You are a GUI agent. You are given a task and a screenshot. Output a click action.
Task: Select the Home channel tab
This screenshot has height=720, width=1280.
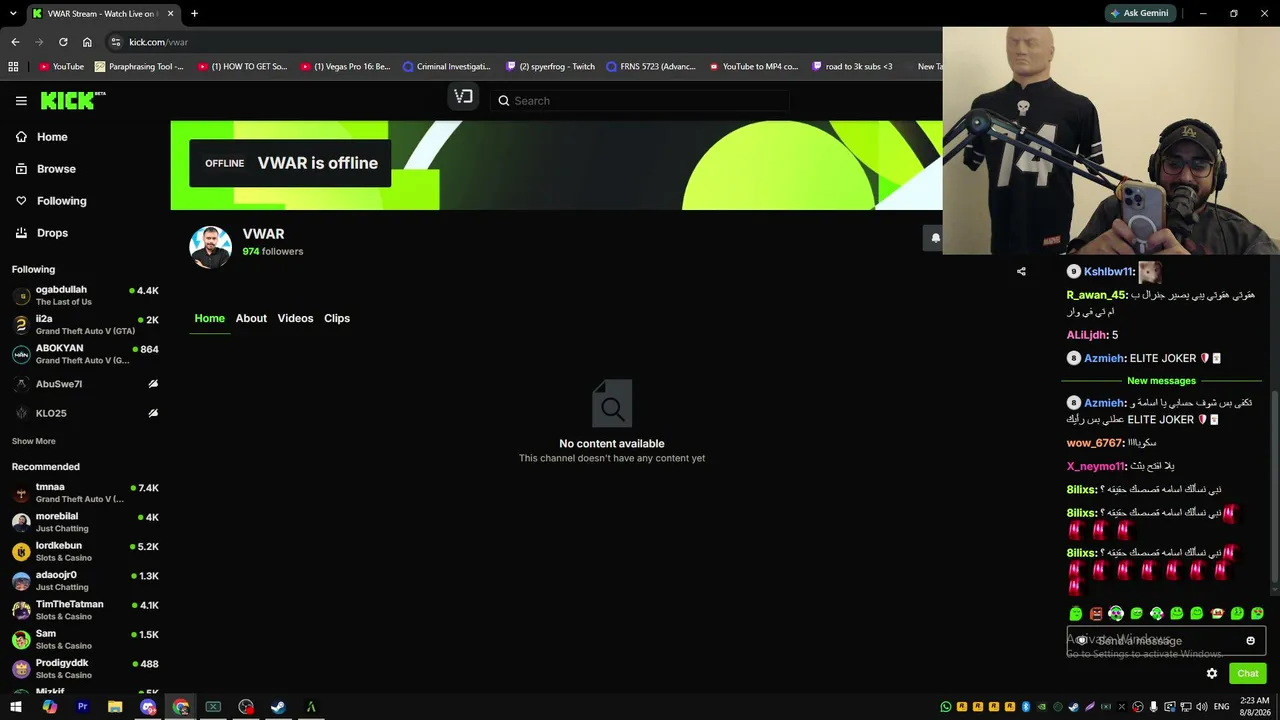(x=210, y=318)
